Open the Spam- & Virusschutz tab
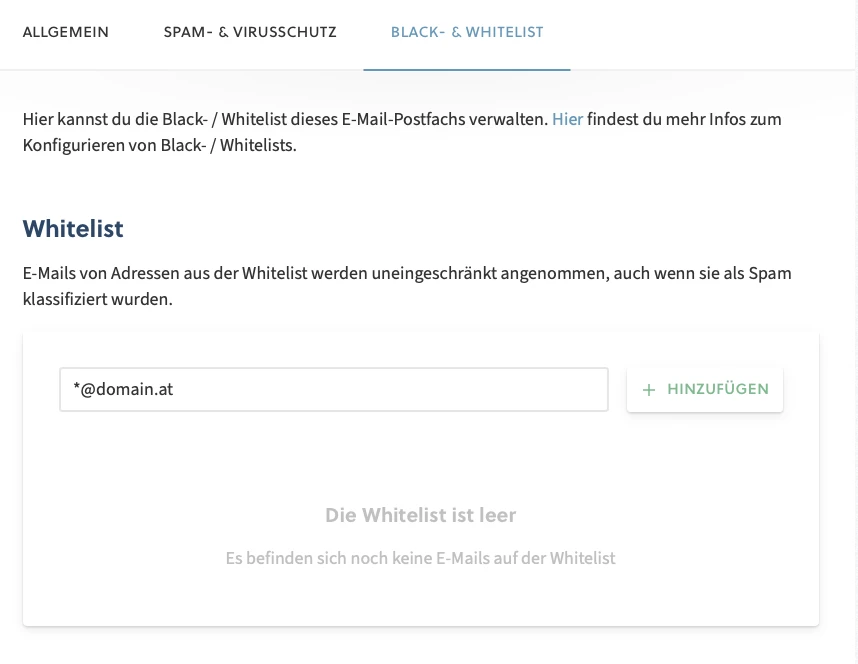The width and height of the screenshot is (858, 664). point(250,32)
